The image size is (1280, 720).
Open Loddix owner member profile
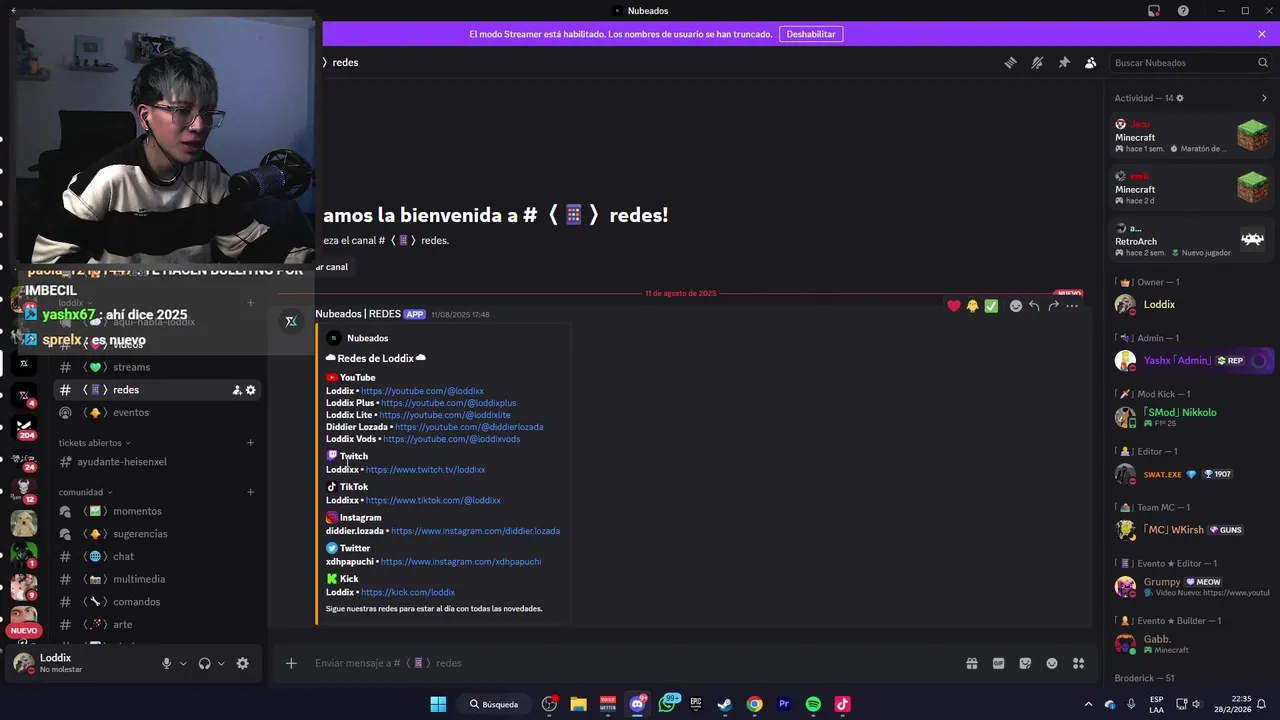click(x=1190, y=304)
